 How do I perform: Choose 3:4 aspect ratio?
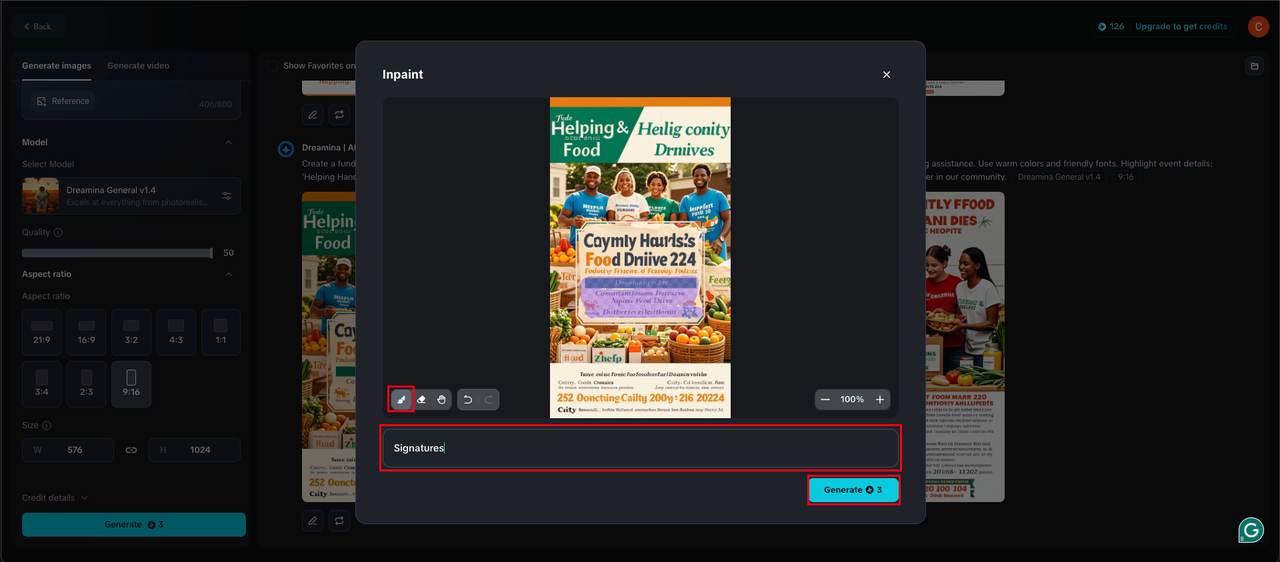[x=42, y=385]
